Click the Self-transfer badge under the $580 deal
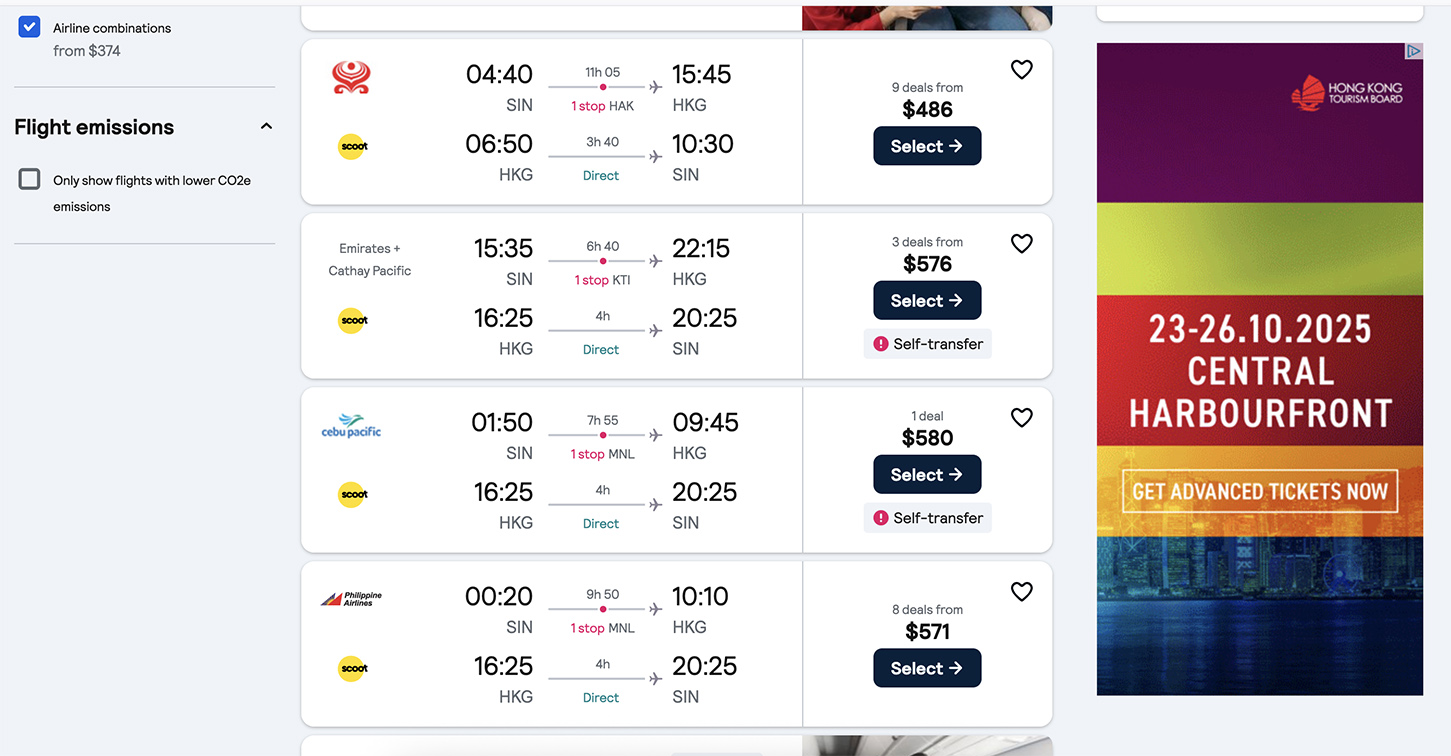1451x756 pixels. (x=928, y=518)
